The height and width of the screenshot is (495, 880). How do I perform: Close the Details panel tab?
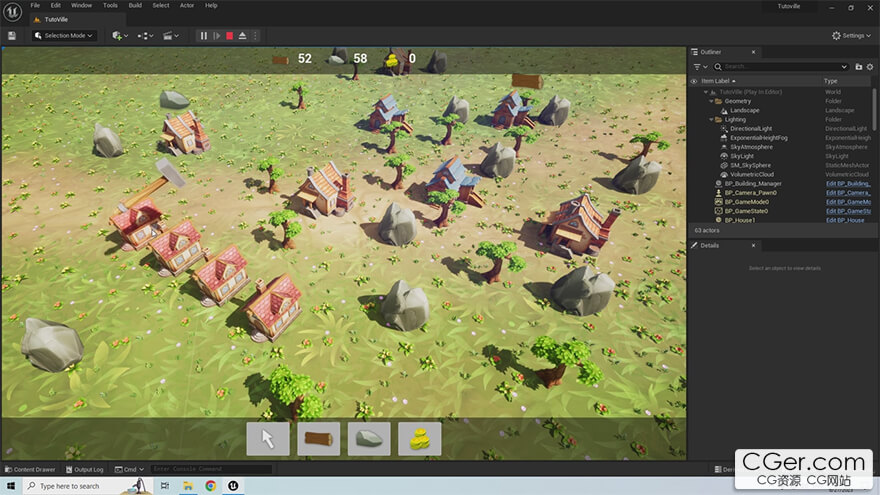point(753,245)
